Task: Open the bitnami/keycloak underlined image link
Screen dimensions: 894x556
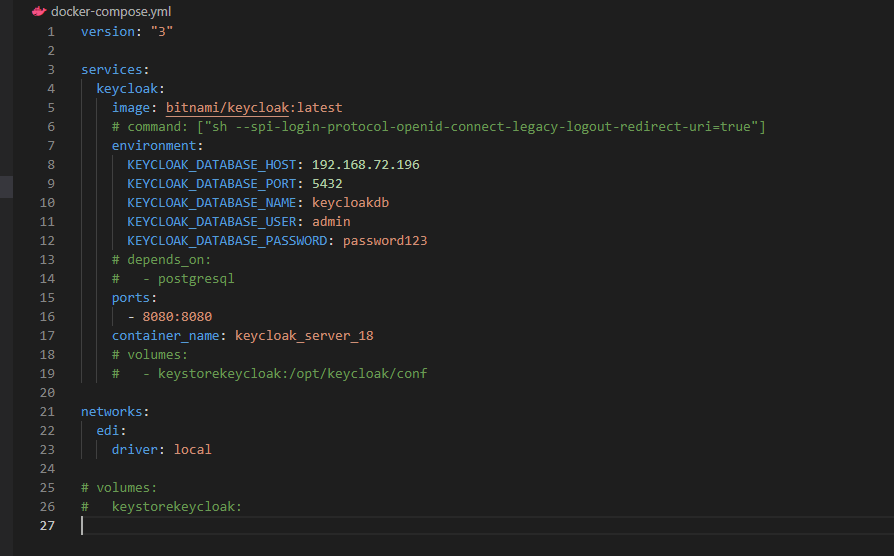Action: 227,107
